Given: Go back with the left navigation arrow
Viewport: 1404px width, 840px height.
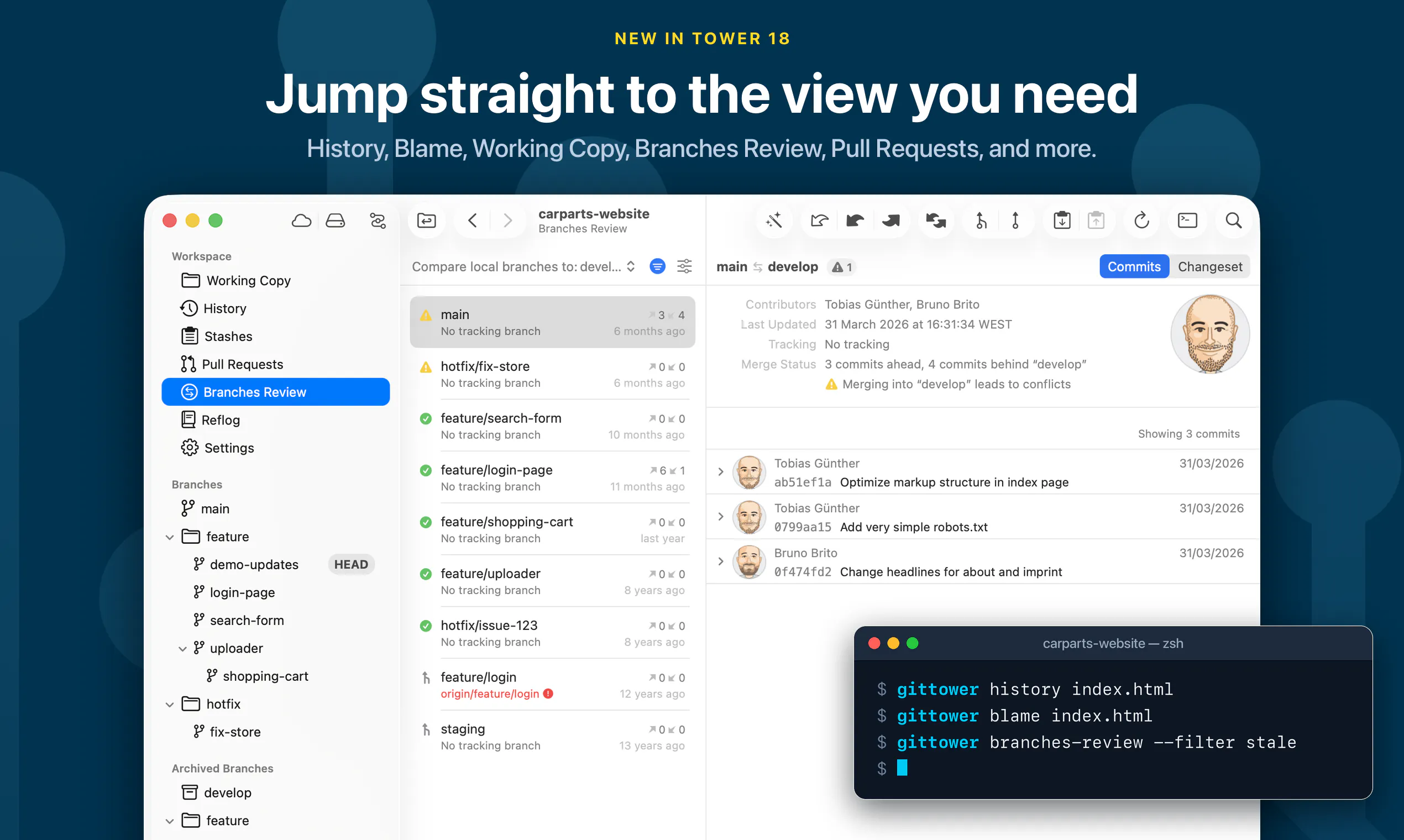Looking at the screenshot, I should coord(473,220).
